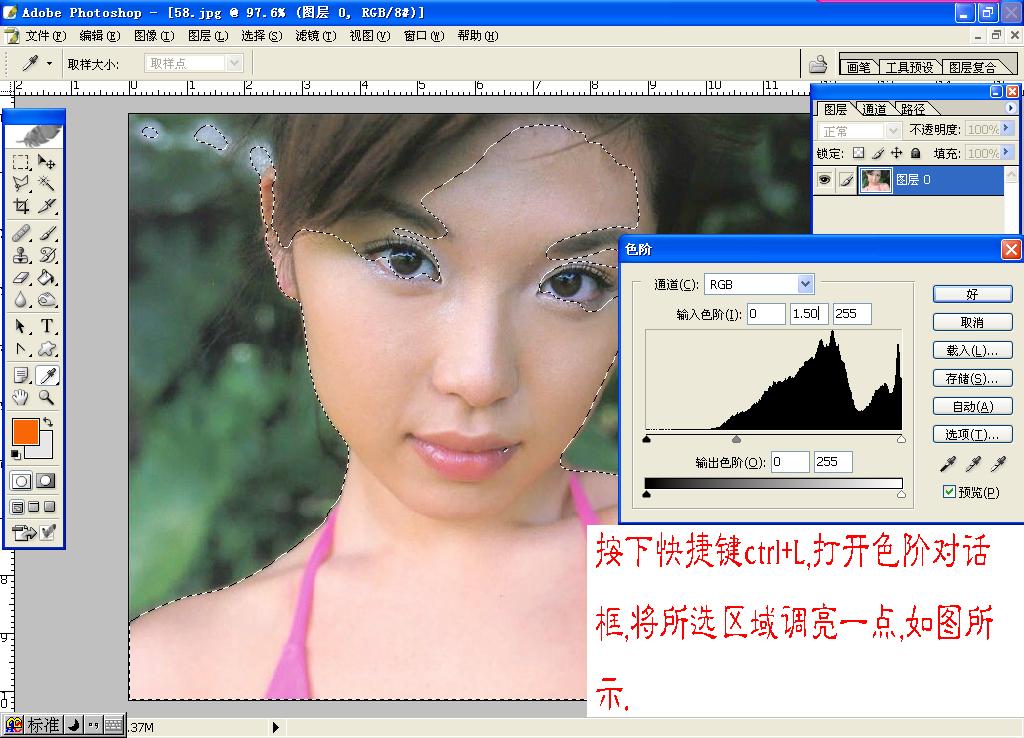Image resolution: width=1024 pixels, height=738 pixels.
Task: Open the File Browser icon in options bar
Action: [x=818, y=64]
